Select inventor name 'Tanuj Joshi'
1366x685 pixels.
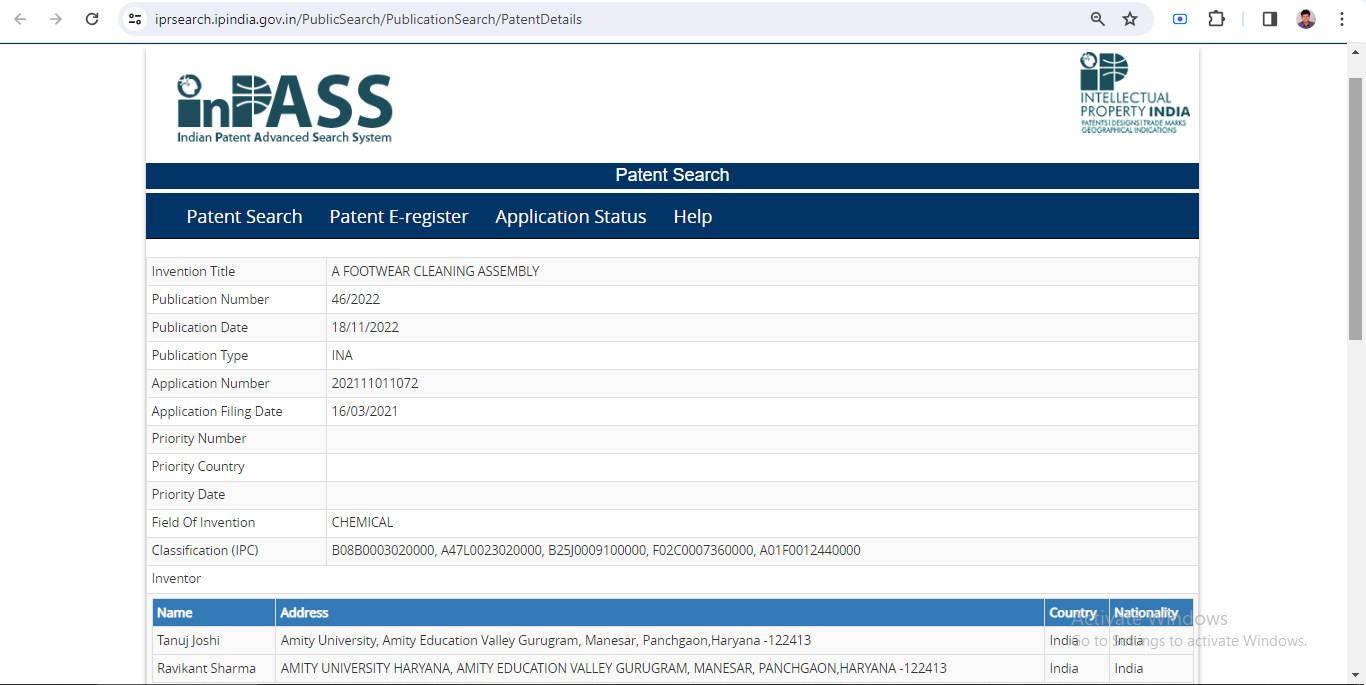coord(188,640)
